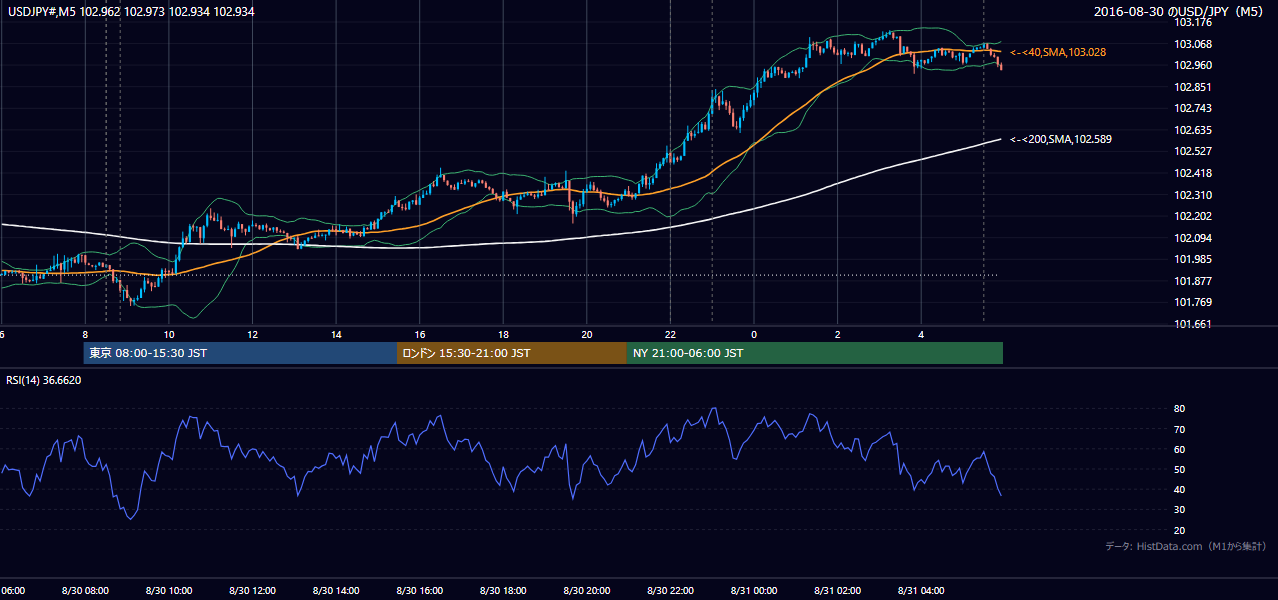Image resolution: width=1278 pixels, height=600 pixels.
Task: Click the RSI scale value 20
Action: coord(1180,531)
